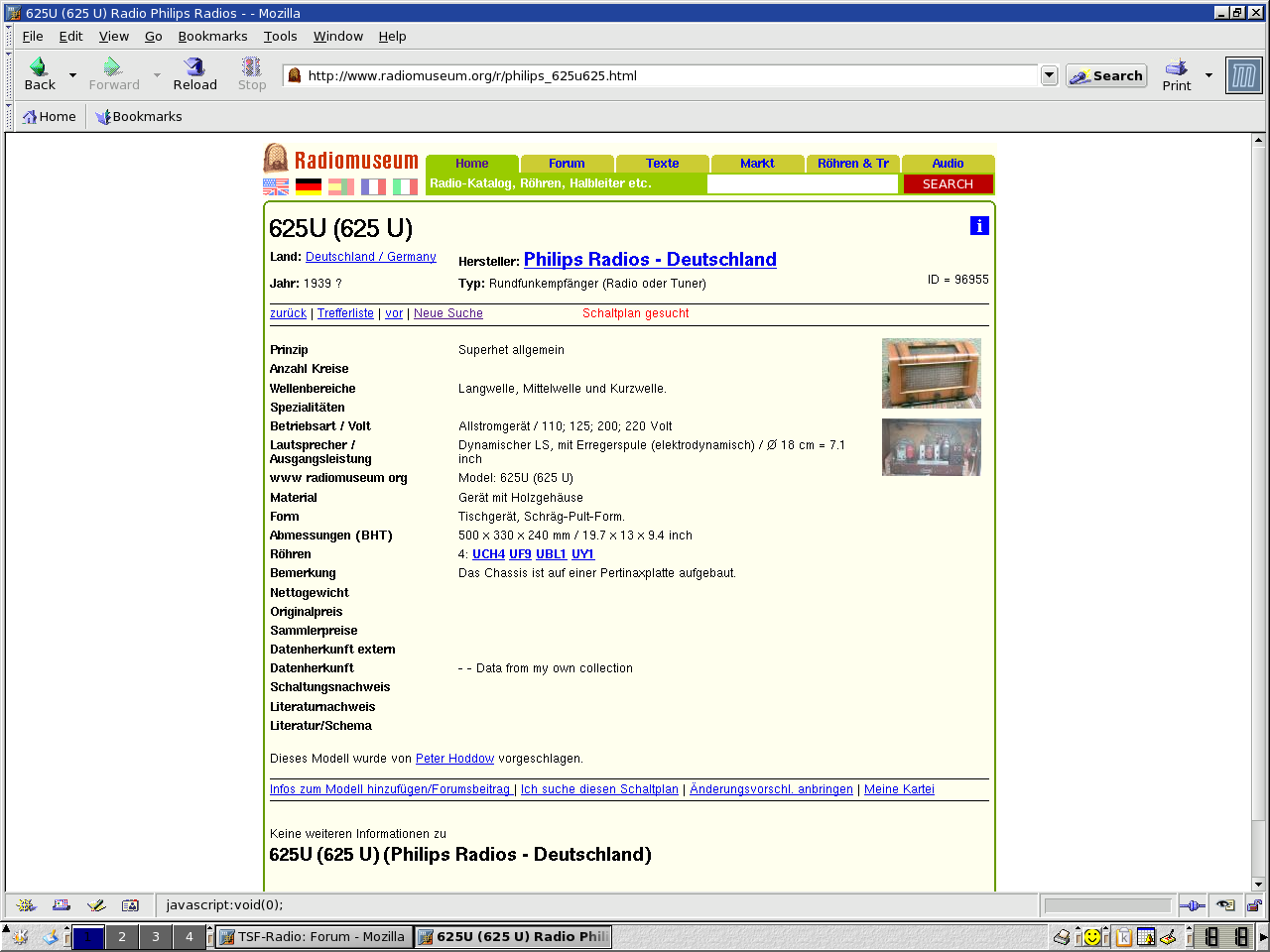Open the Print options dropdown arrow
Viewport: 1270px width, 952px height.
tap(1208, 75)
